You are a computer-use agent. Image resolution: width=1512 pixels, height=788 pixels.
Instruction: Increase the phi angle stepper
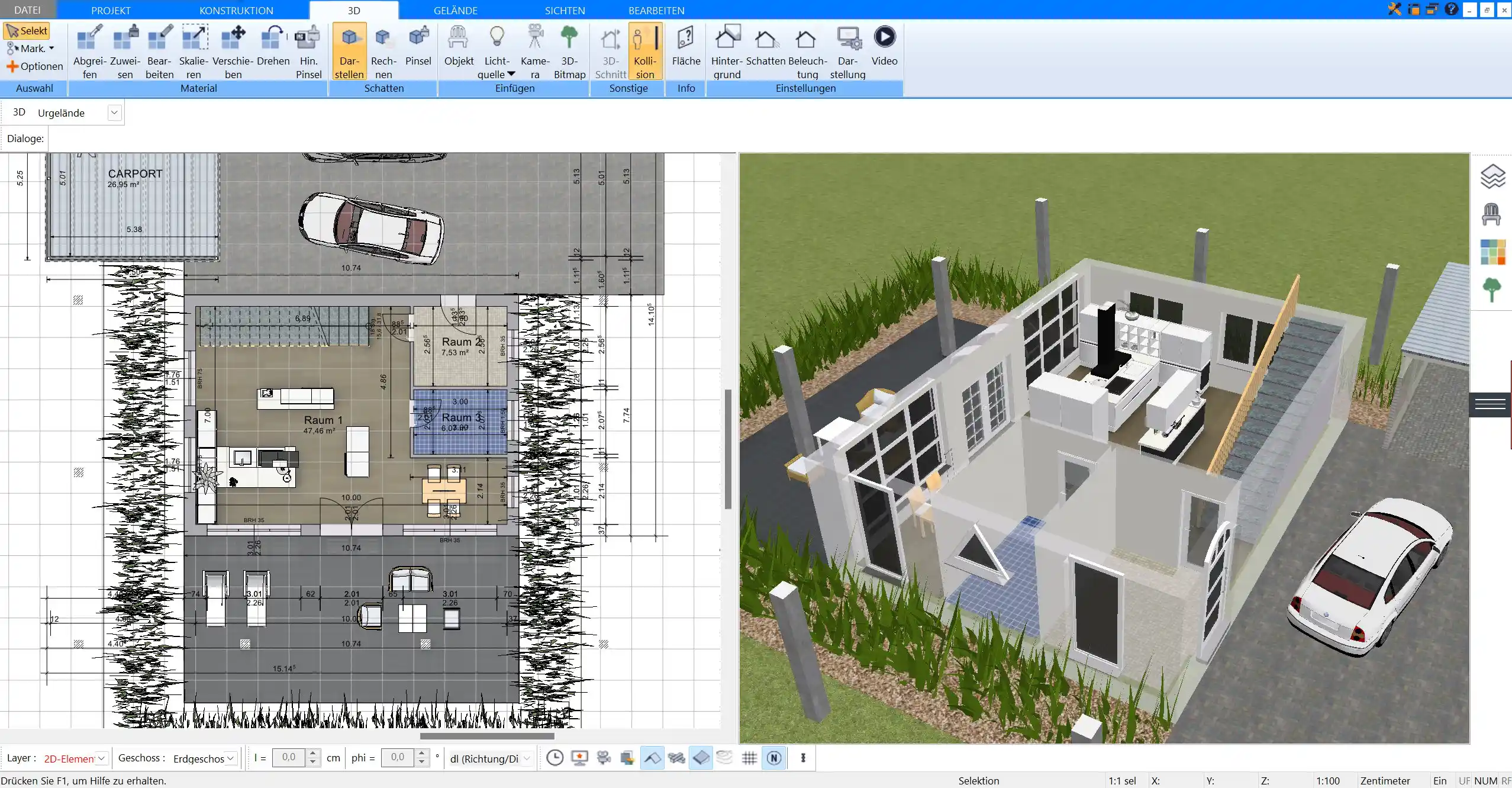[x=421, y=753]
